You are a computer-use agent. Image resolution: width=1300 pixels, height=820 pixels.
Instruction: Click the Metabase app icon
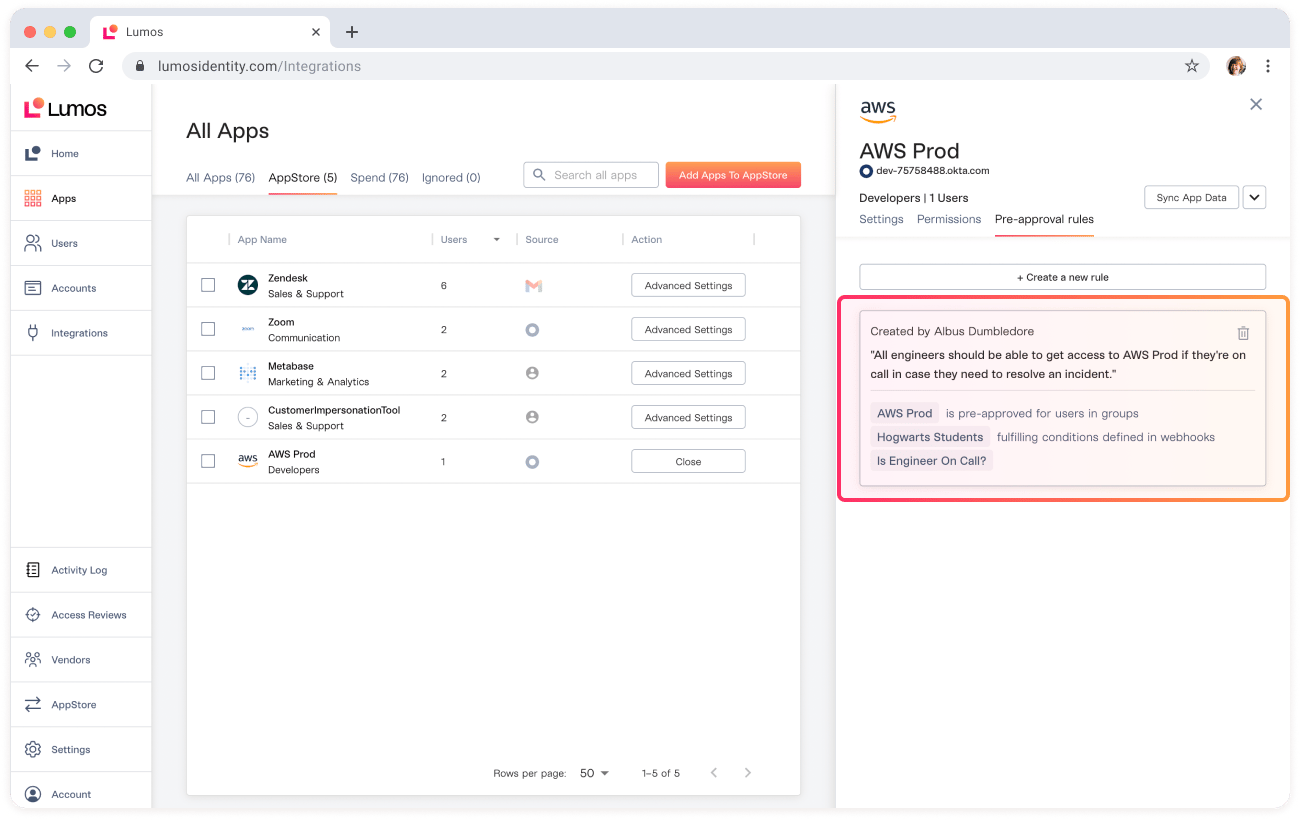point(247,373)
